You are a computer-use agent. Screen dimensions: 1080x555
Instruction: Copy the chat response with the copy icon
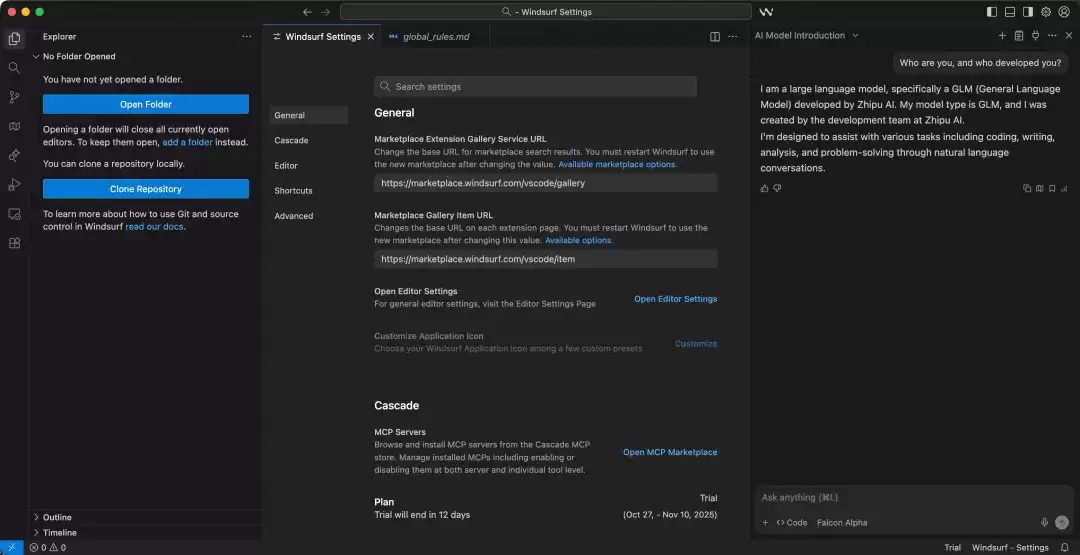tap(1027, 188)
